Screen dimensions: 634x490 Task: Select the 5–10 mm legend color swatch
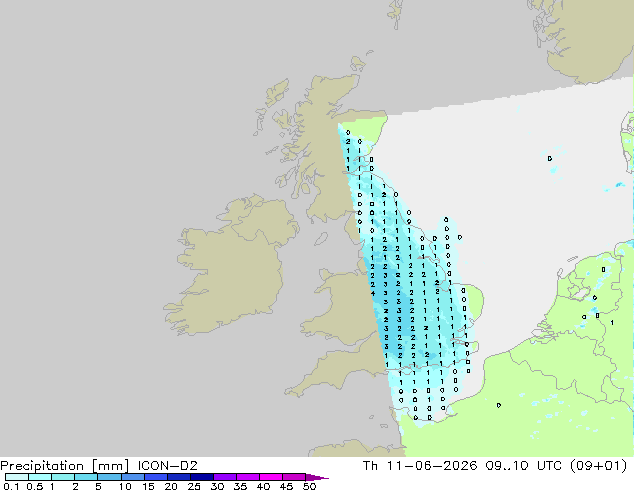(109, 477)
